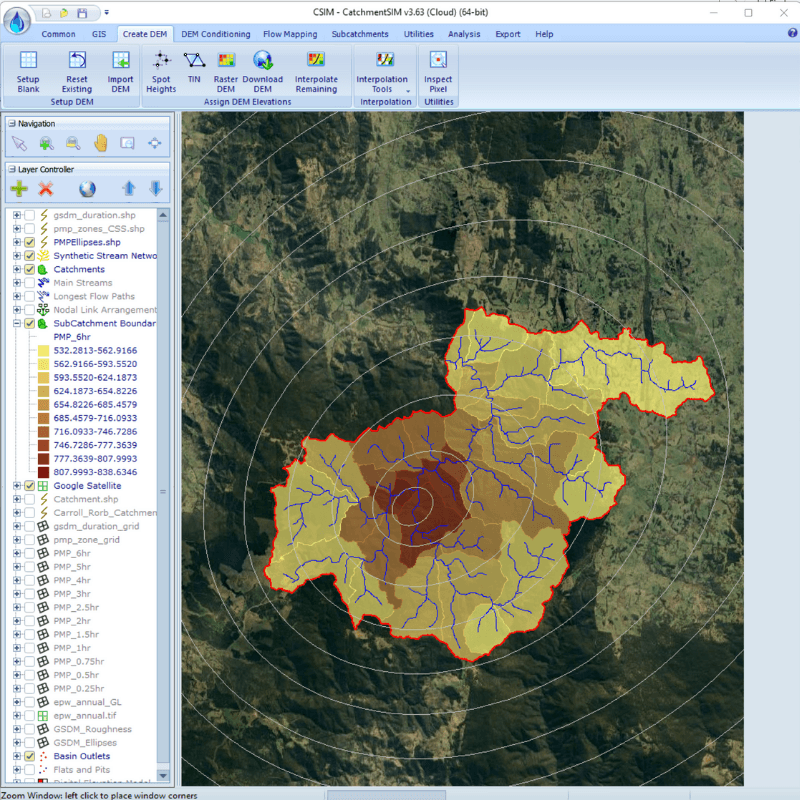Uncheck the PMPEllipses.shp layer checkbox
Viewport: 800px width, 800px height.
click(x=30, y=243)
